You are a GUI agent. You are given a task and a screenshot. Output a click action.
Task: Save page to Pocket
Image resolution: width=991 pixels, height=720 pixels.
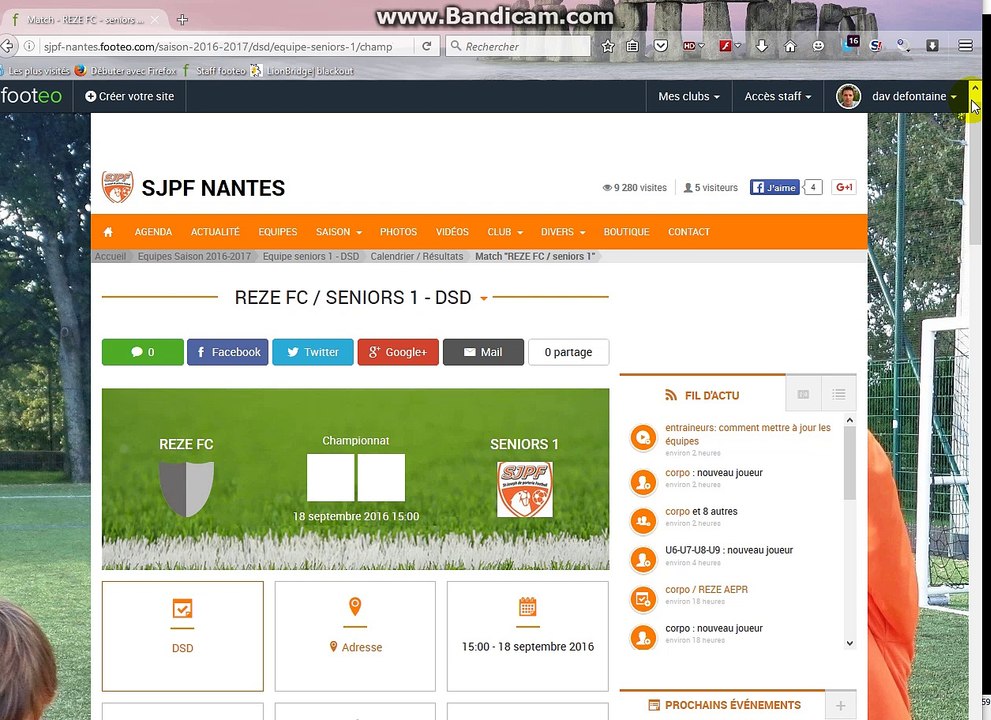coord(660,46)
